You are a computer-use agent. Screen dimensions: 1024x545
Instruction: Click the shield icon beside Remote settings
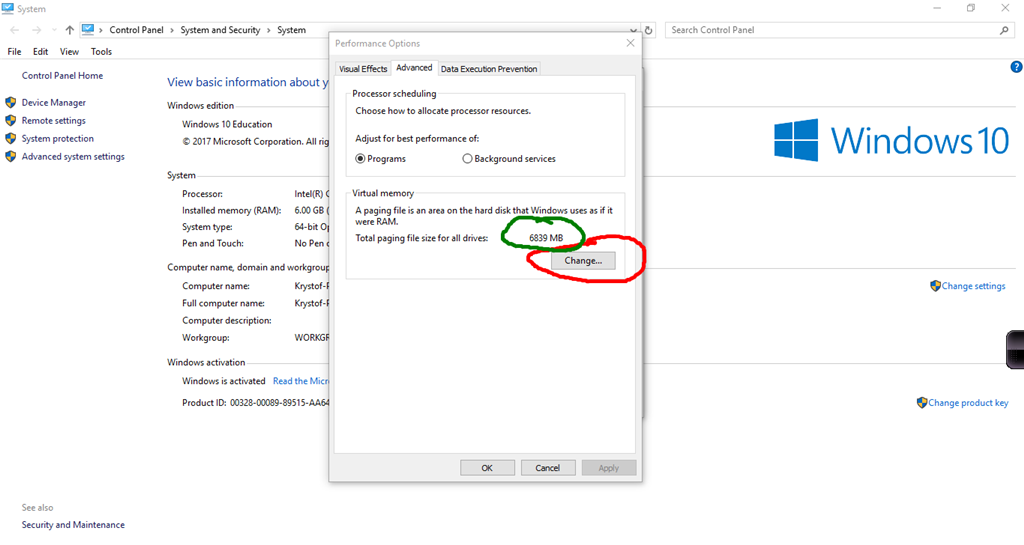pos(10,121)
